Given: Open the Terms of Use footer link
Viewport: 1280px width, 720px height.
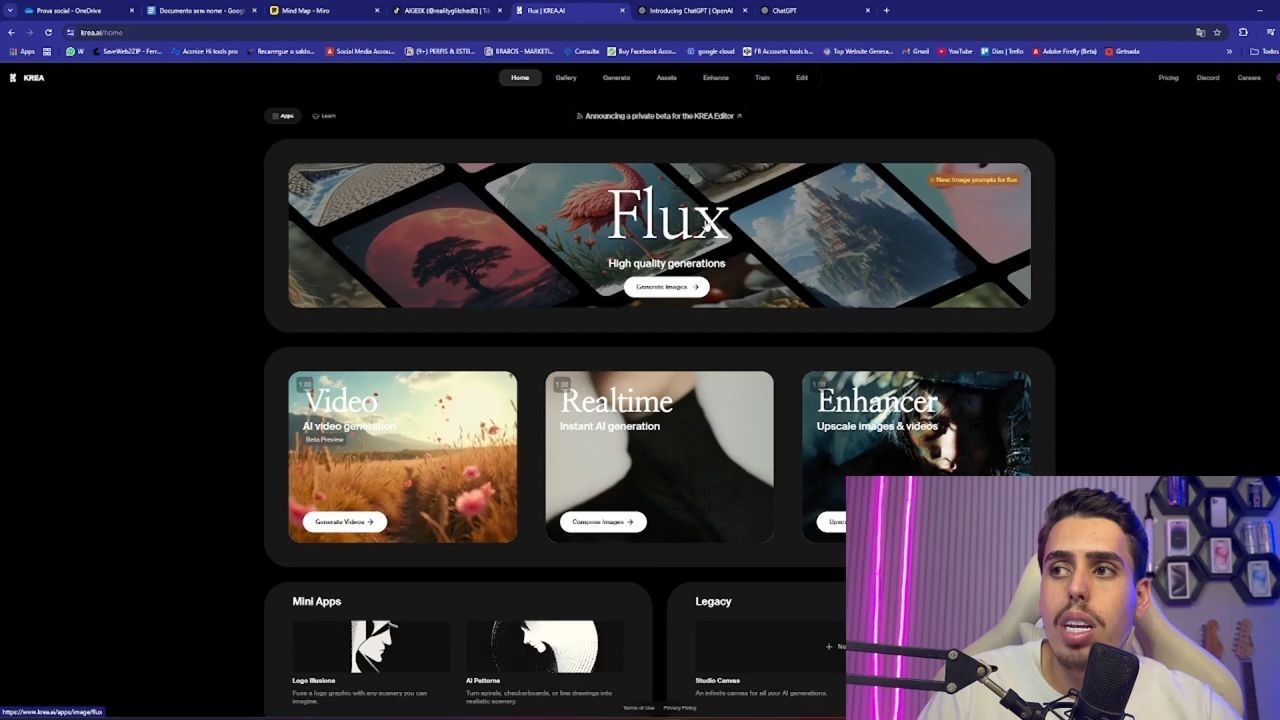Looking at the screenshot, I should 638,708.
